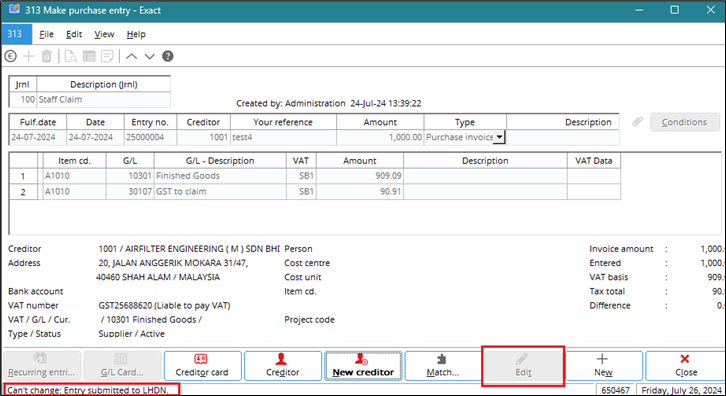This screenshot has height=396, width=726.
Task: Click G/L cell 10301
Action: [130, 176]
